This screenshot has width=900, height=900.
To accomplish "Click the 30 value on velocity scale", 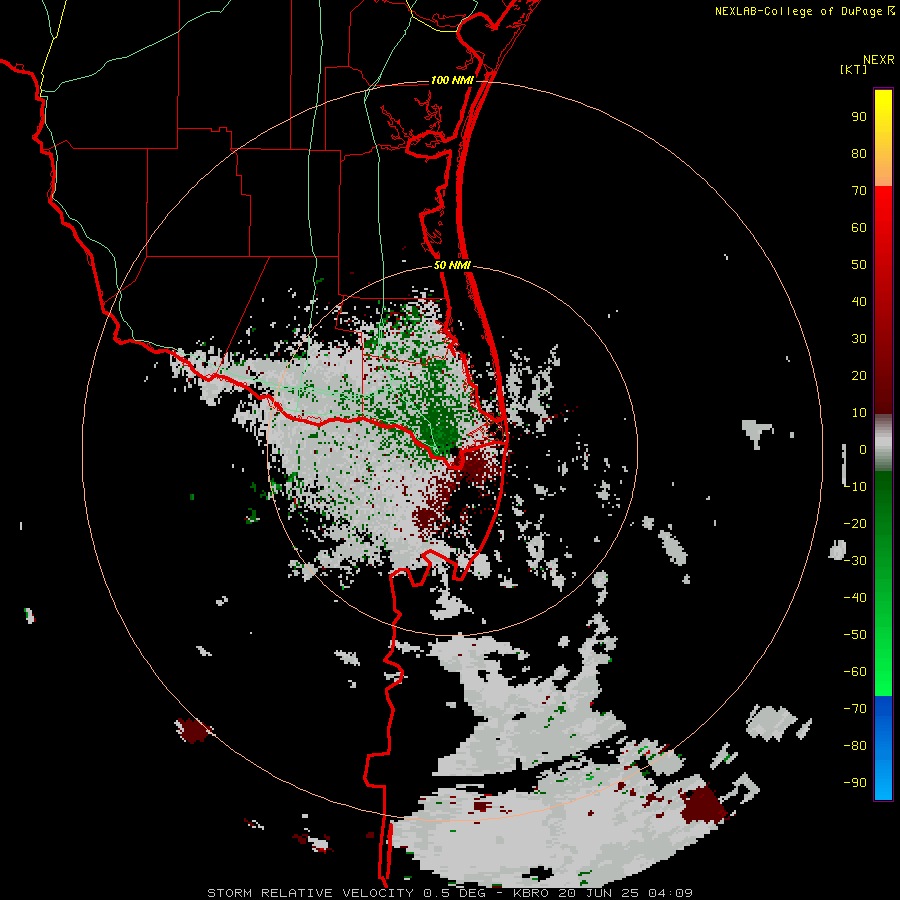I will pyautogui.click(x=859, y=339).
